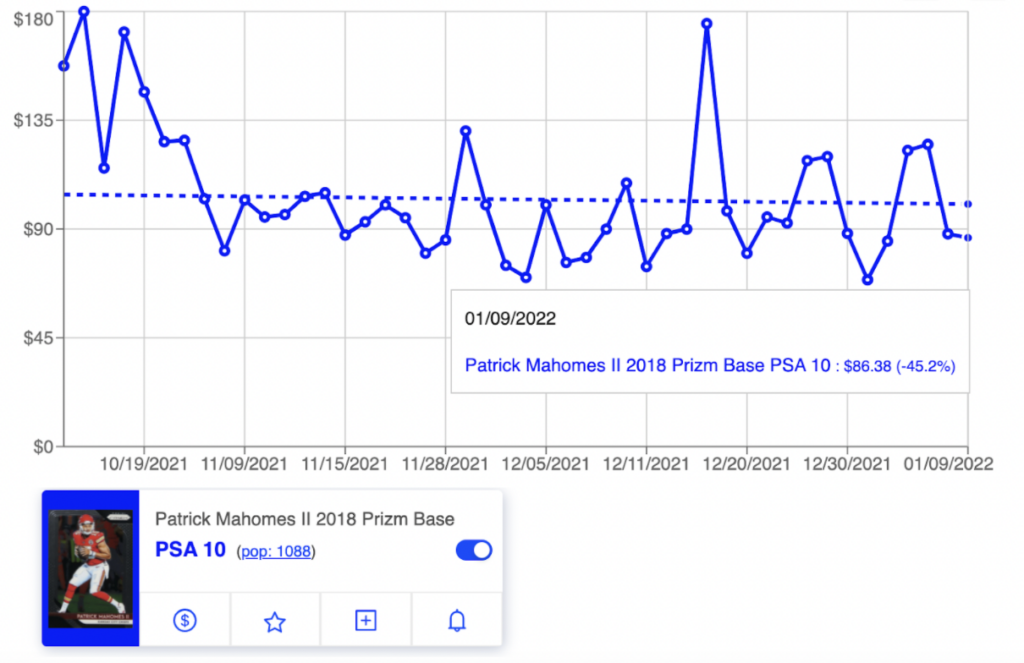Open the Patrick Mahomes card thumbnail image
1024x663 pixels.
(91, 569)
